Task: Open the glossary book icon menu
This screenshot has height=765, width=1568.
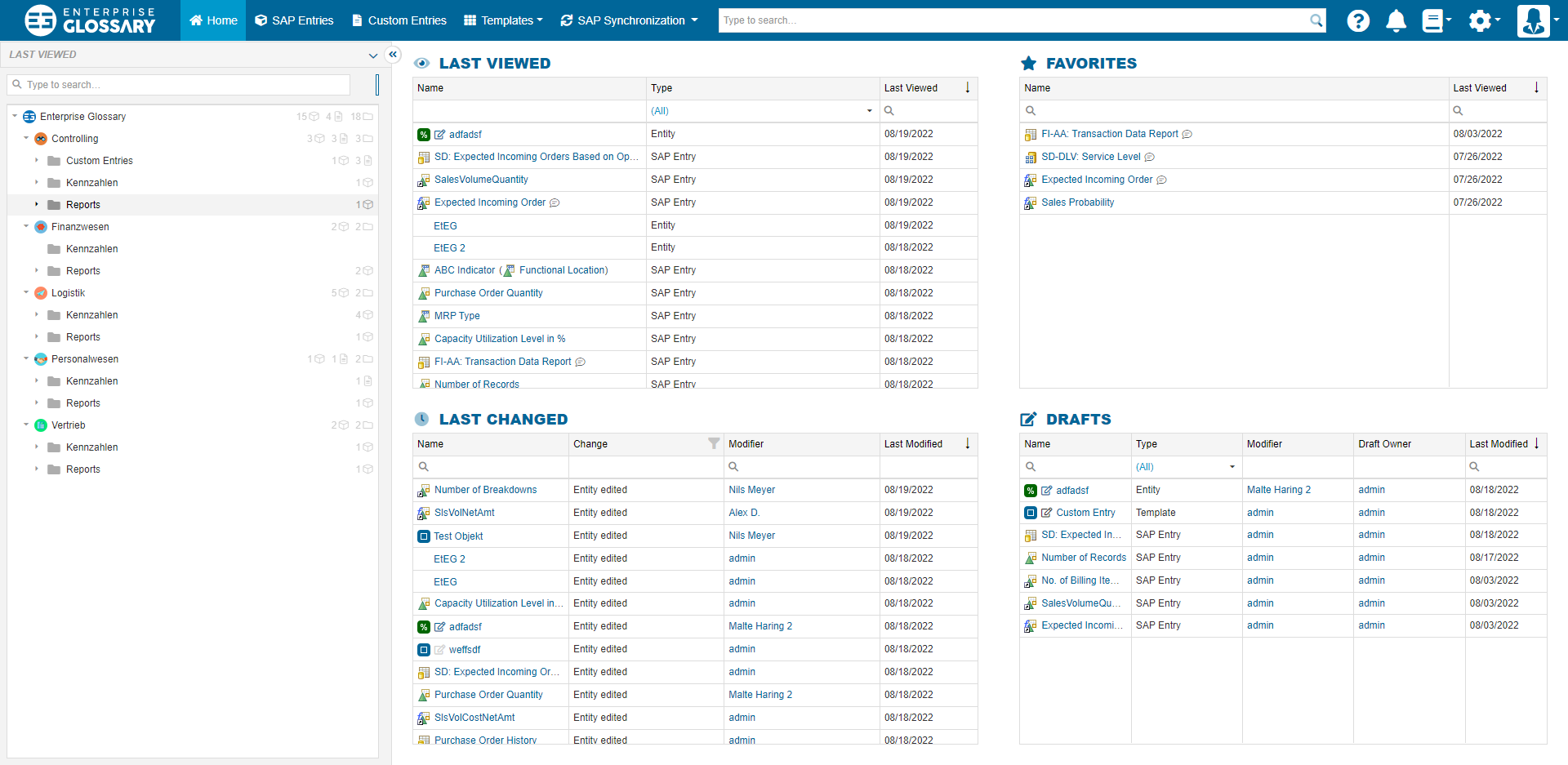Action: point(1437,20)
